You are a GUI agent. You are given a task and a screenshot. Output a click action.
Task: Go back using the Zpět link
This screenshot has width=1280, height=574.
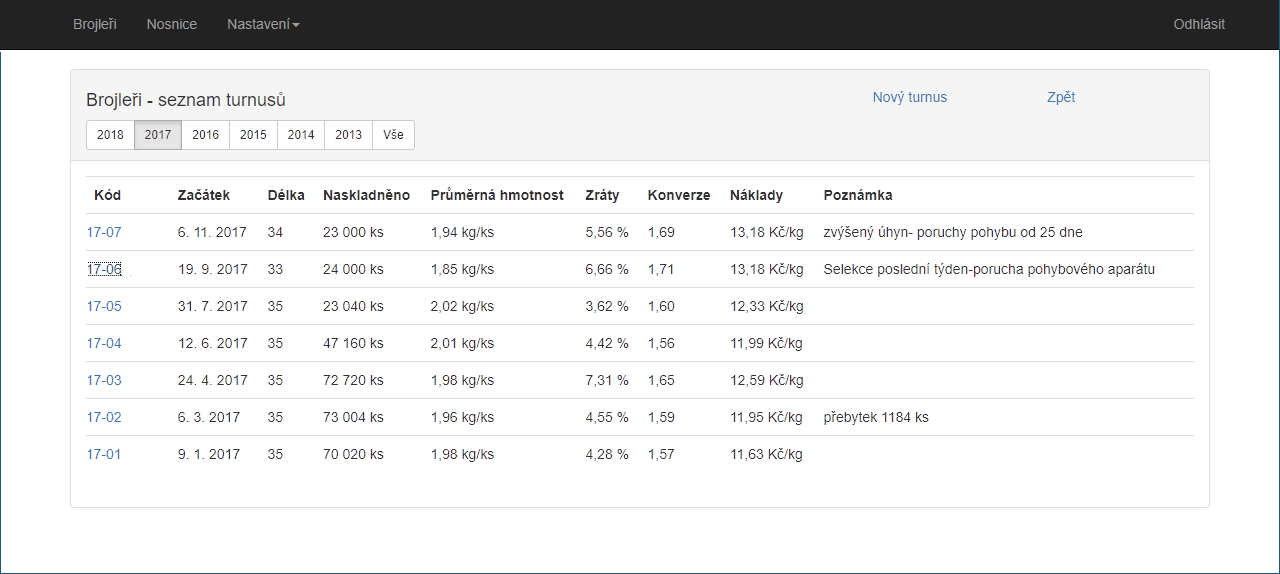click(x=1061, y=97)
